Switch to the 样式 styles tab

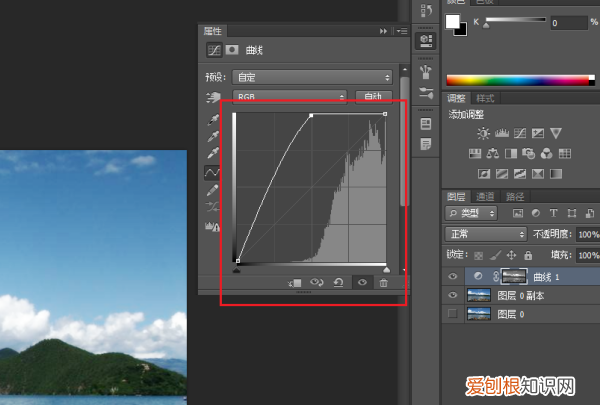coord(486,98)
